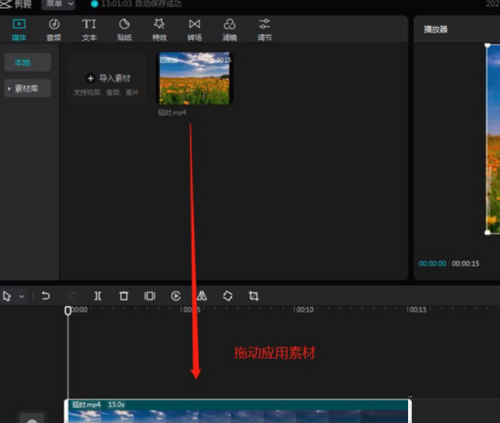Screen dimensions: 500x423
Task: Click the freeze frame icon
Action: click(x=150, y=296)
